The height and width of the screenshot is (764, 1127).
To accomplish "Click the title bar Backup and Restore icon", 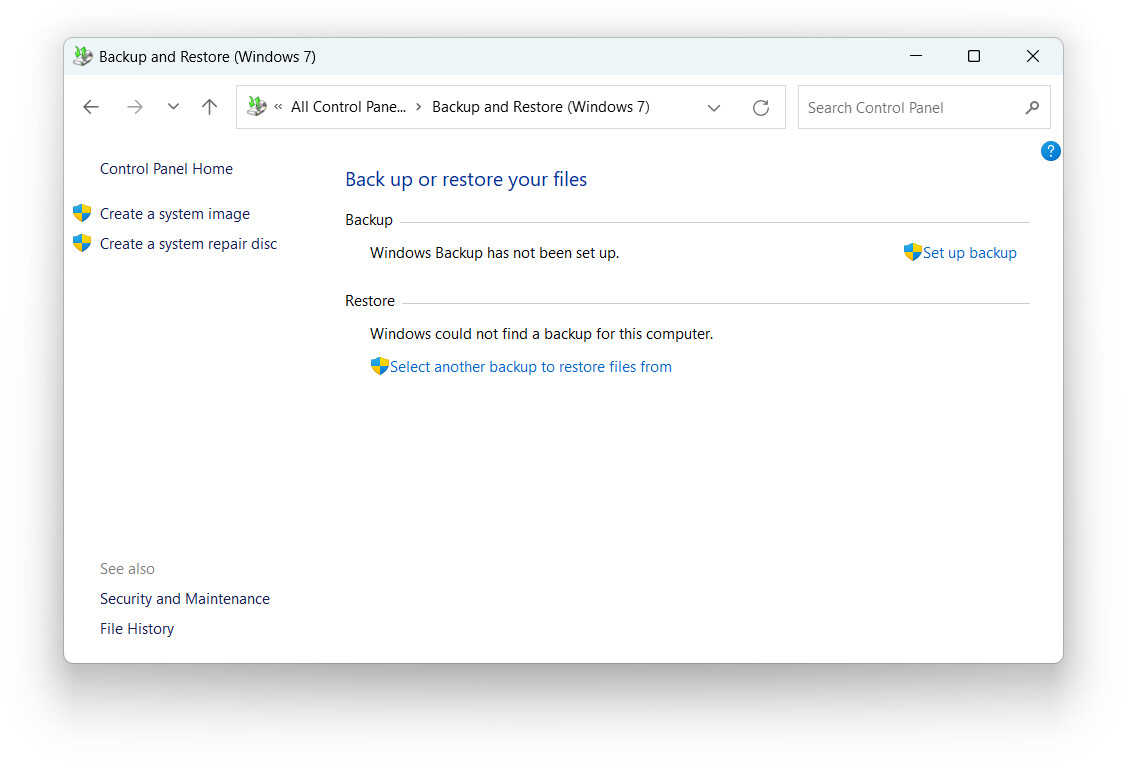I will (x=83, y=56).
